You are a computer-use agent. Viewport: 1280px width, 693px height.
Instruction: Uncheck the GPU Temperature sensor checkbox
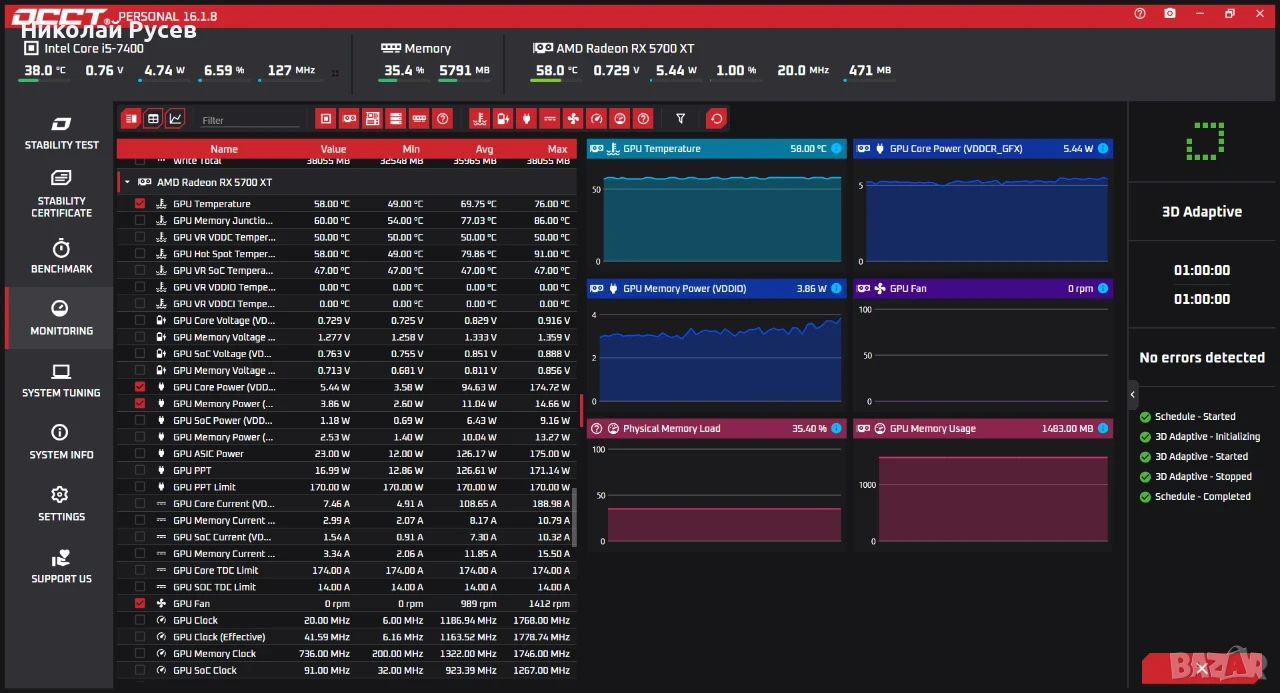click(140, 203)
